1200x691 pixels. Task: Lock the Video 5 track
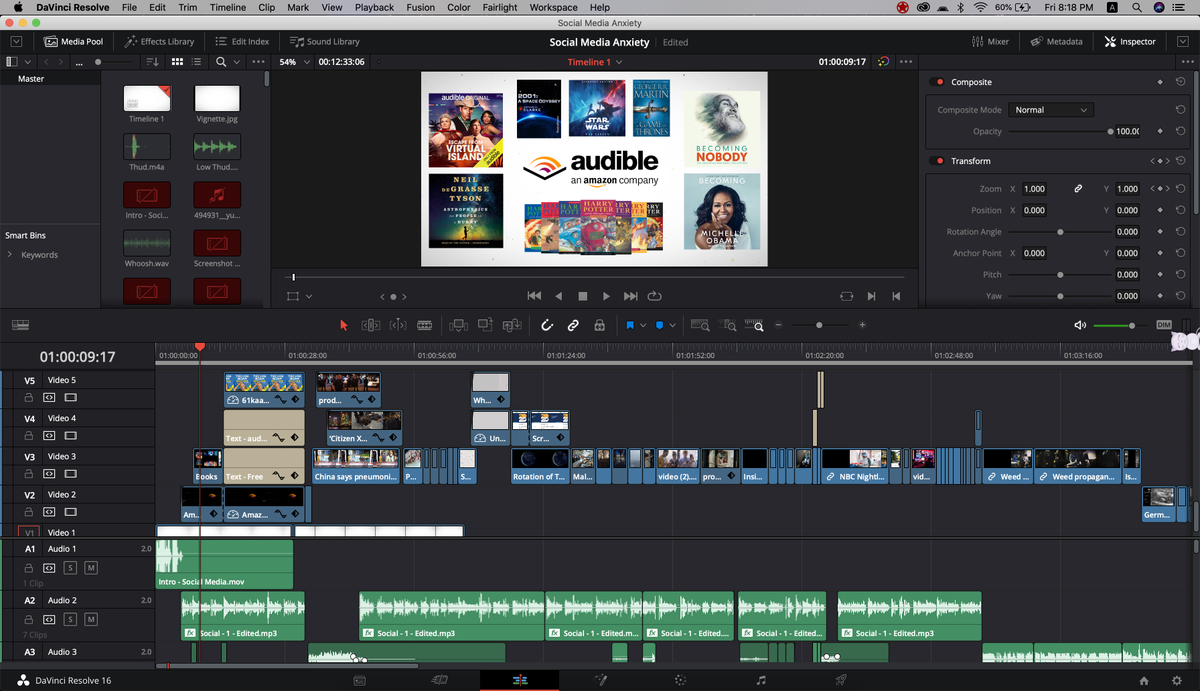pos(29,398)
